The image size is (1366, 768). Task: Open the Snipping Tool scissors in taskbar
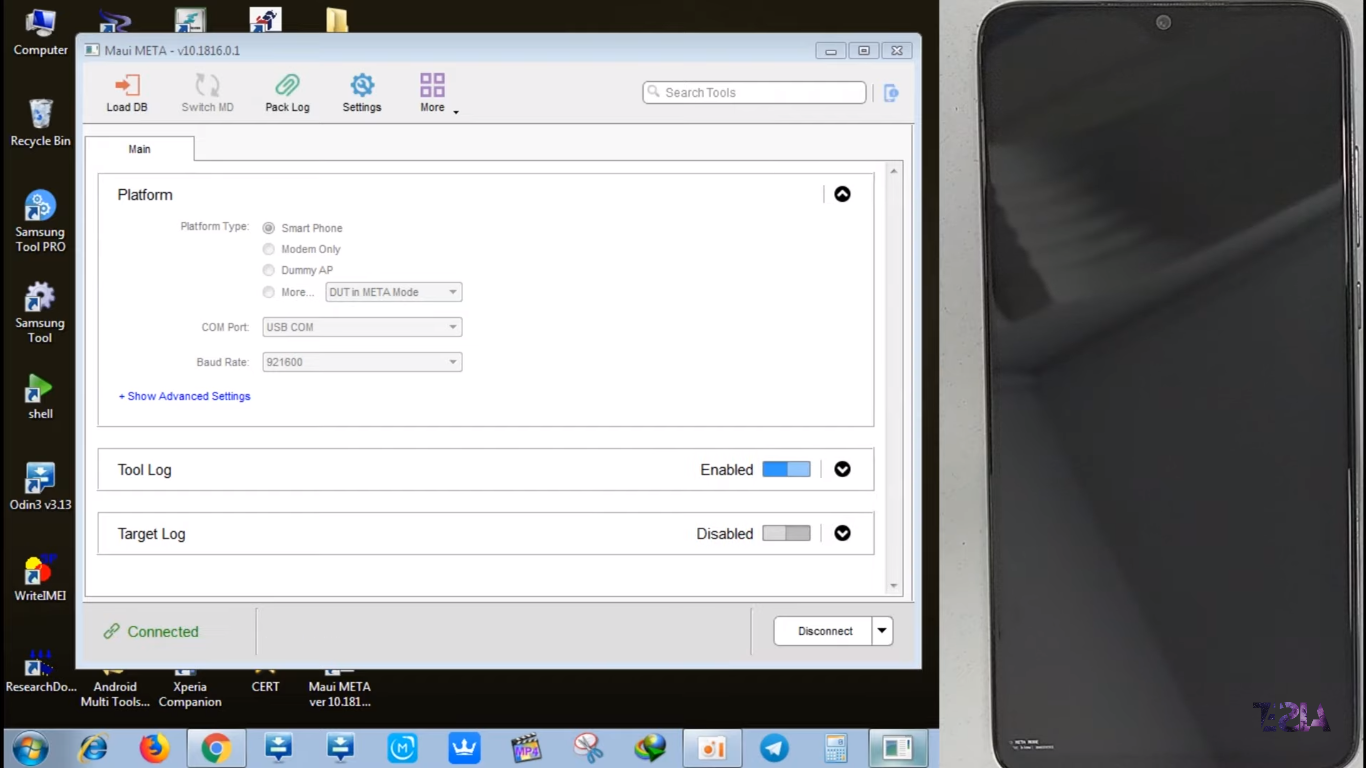point(588,748)
